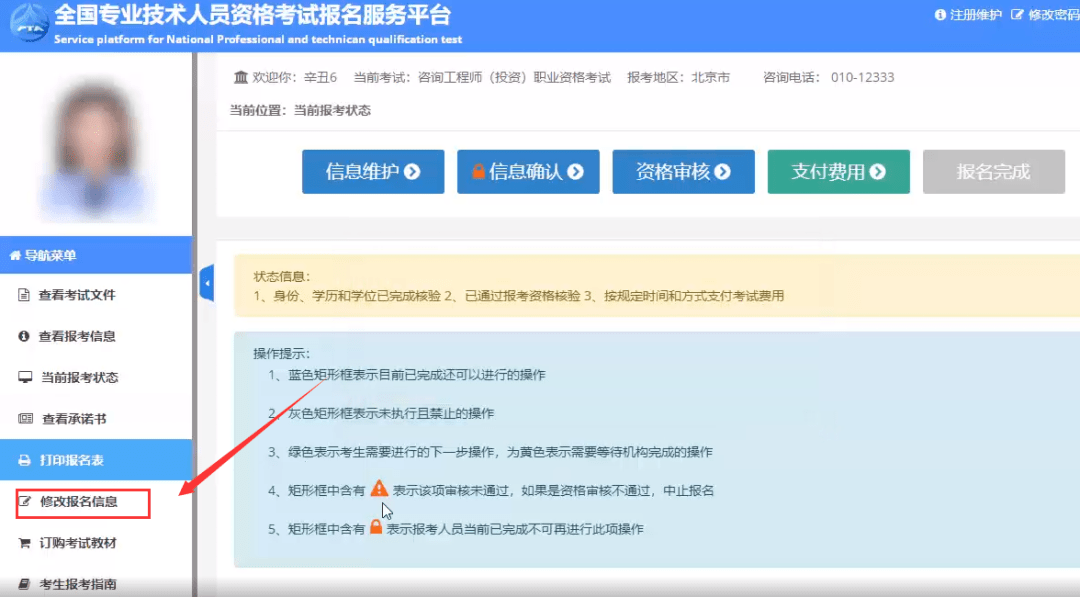Click the orange lock icon on 信息确认
This screenshot has height=597, width=1080.
(478, 171)
